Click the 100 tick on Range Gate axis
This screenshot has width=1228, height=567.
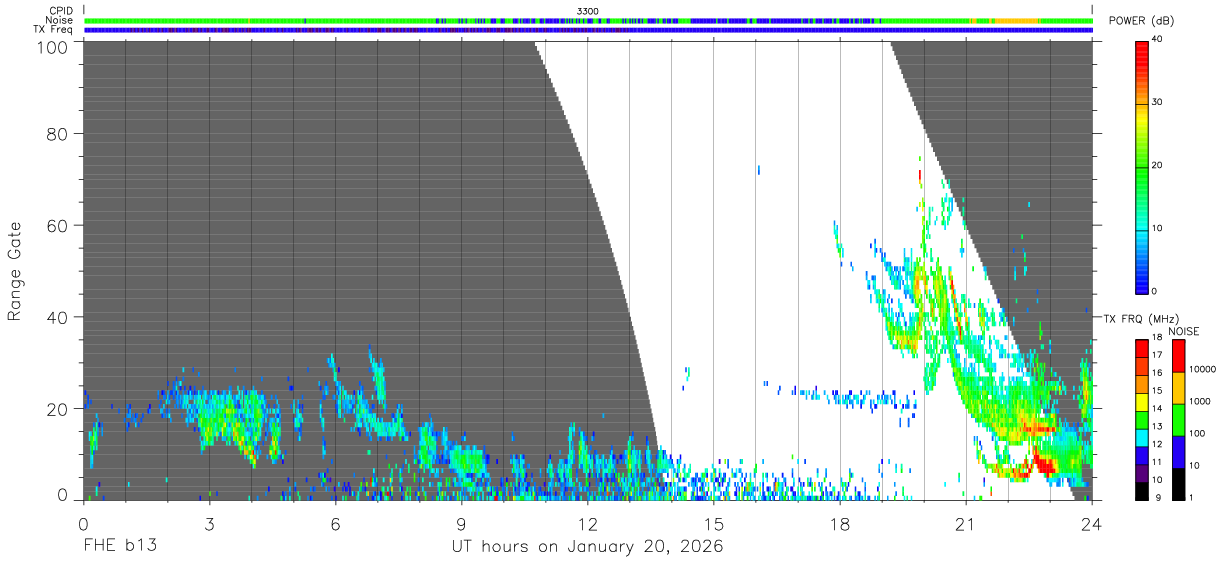point(52,46)
